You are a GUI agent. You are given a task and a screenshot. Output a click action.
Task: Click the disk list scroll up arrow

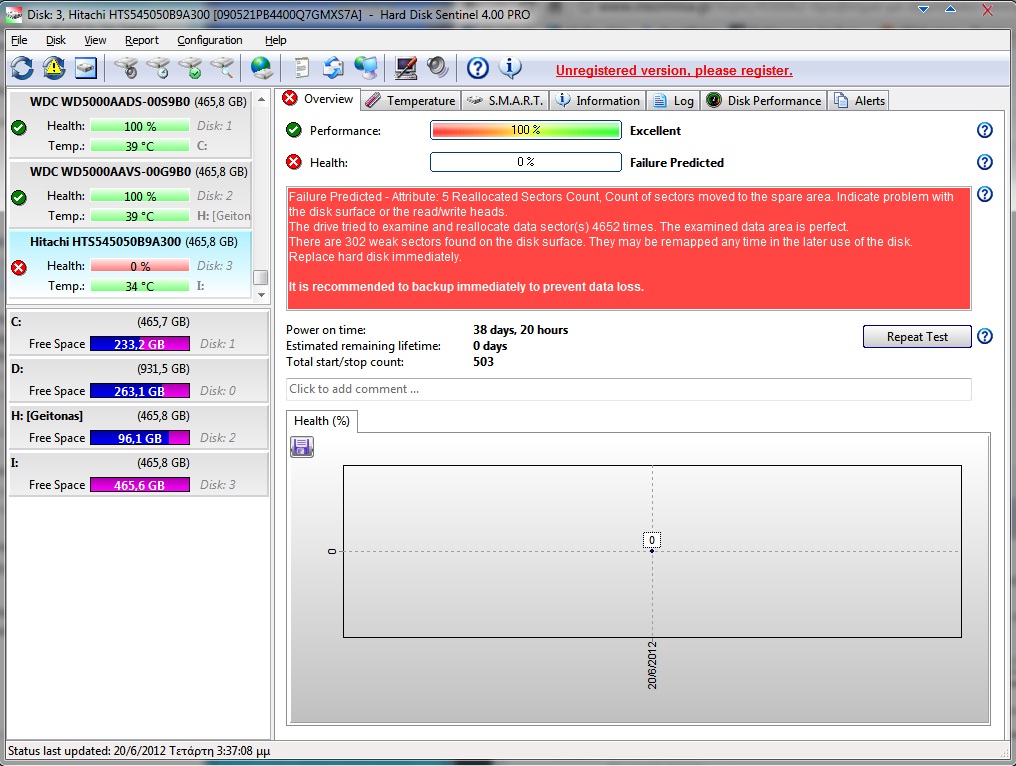pos(261,99)
